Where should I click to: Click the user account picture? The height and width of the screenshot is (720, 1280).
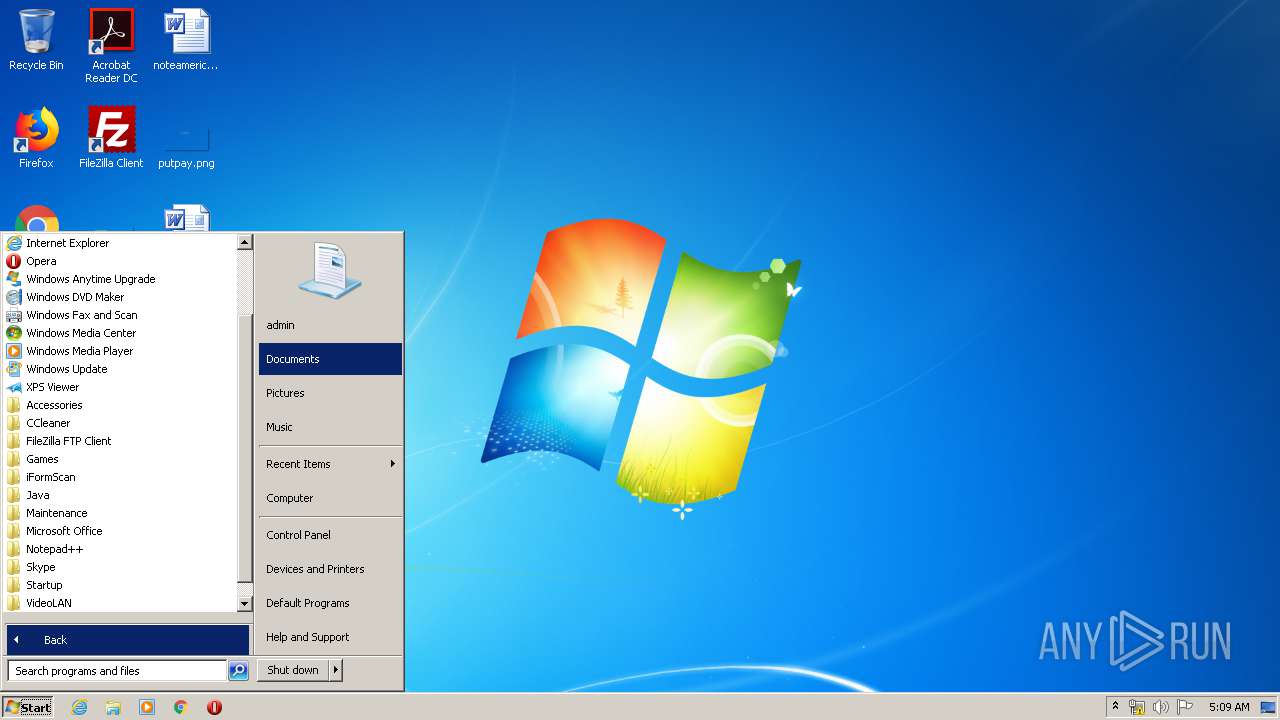[330, 270]
